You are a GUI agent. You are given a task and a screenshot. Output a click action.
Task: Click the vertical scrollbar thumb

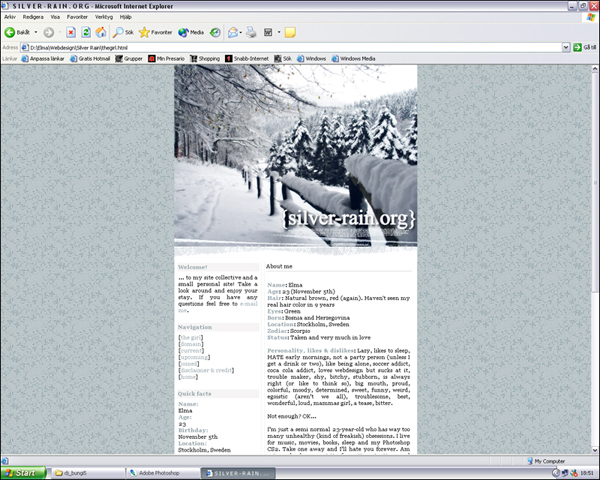coord(595,182)
